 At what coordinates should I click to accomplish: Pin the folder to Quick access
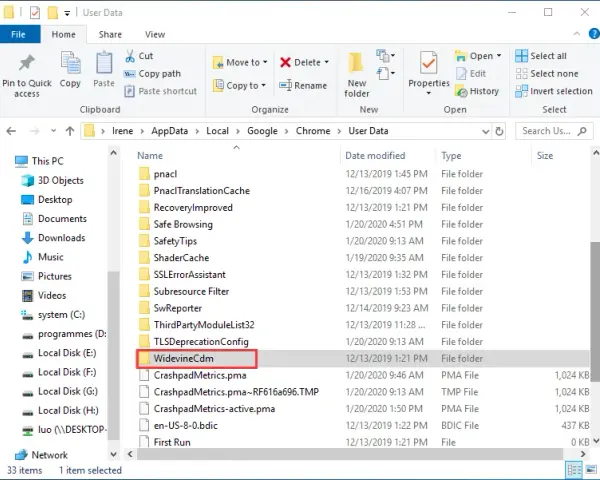coord(27,75)
